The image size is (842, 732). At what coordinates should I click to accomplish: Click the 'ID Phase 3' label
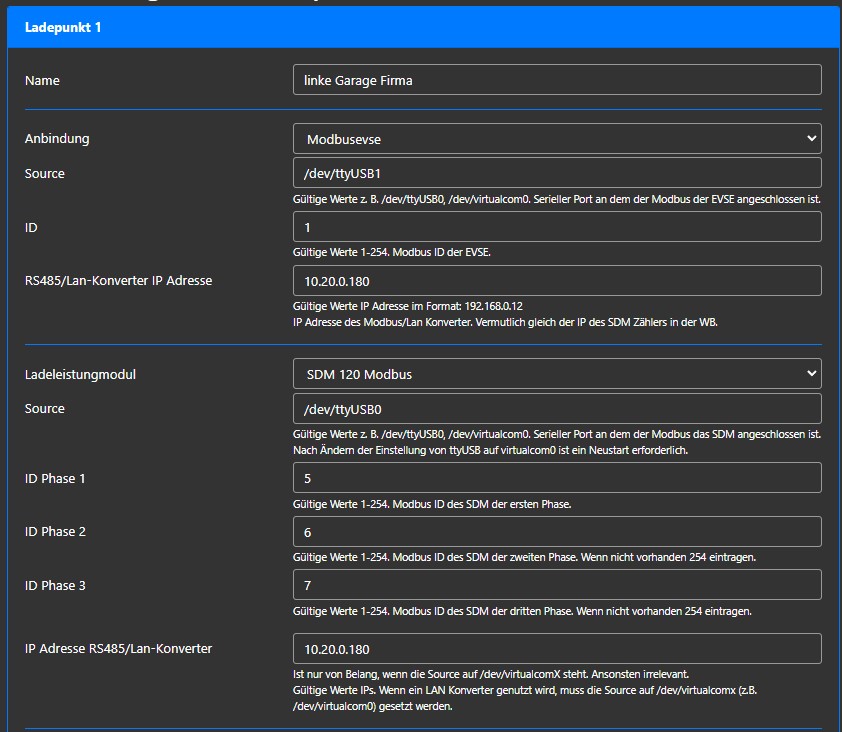pos(55,585)
